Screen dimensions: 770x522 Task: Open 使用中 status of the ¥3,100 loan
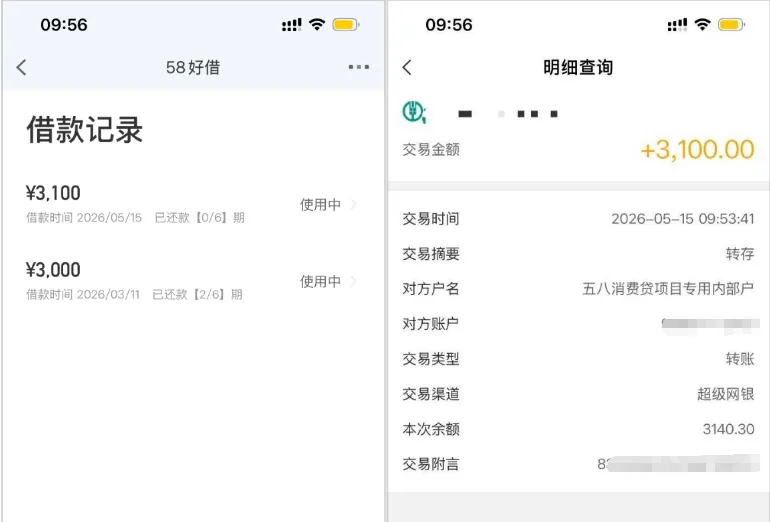[320, 204]
